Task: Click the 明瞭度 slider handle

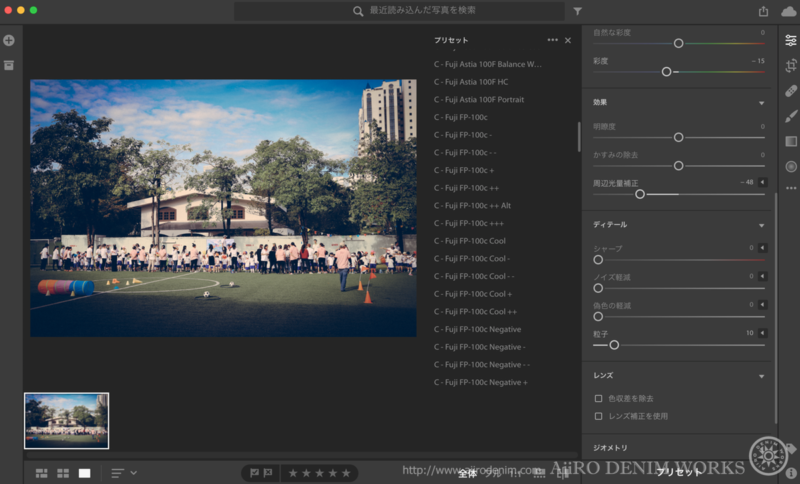Action: [679, 137]
